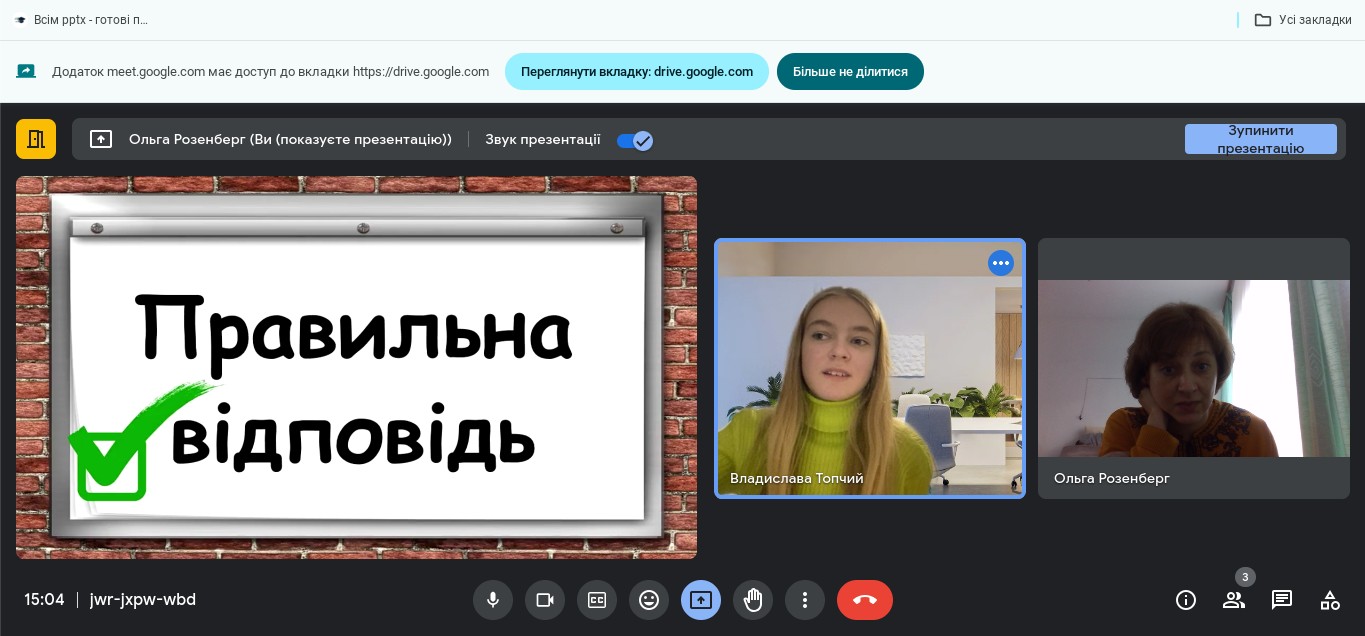Open meeting details info icon
The height and width of the screenshot is (636, 1365).
point(1186,600)
